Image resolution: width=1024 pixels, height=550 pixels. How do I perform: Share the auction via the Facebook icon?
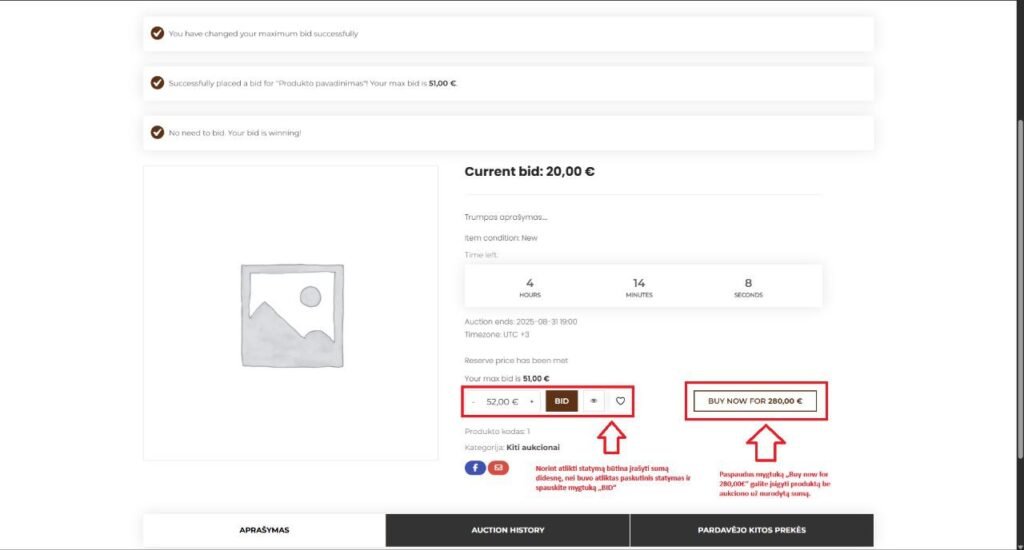(x=474, y=467)
